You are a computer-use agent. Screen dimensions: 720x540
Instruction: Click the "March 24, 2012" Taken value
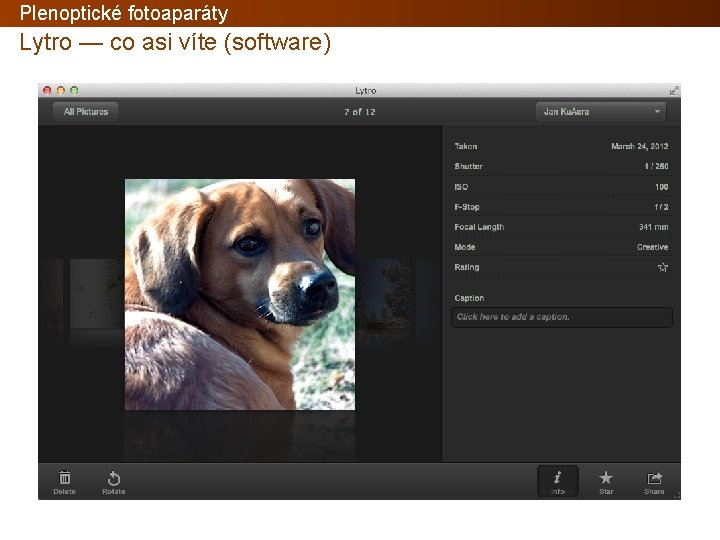pyautogui.click(x=639, y=146)
